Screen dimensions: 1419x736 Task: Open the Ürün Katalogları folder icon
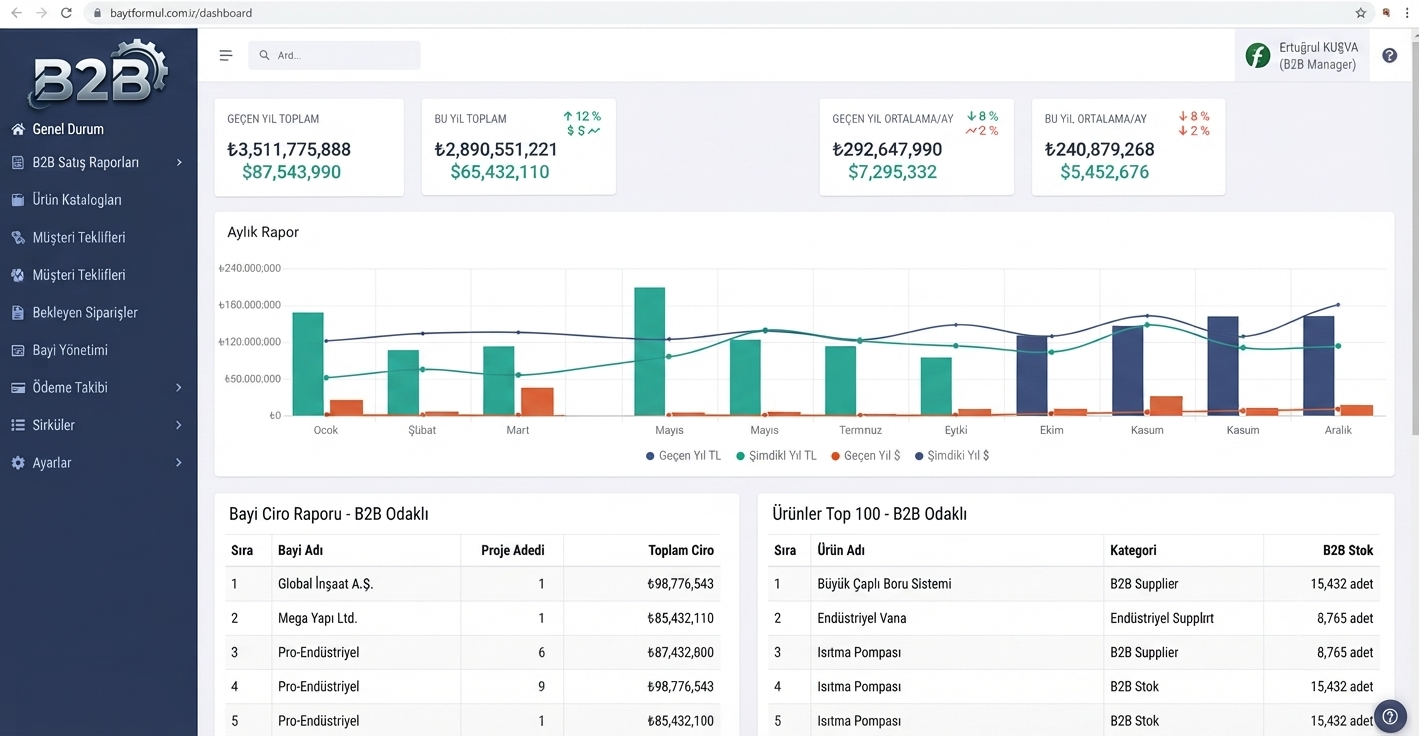point(18,200)
